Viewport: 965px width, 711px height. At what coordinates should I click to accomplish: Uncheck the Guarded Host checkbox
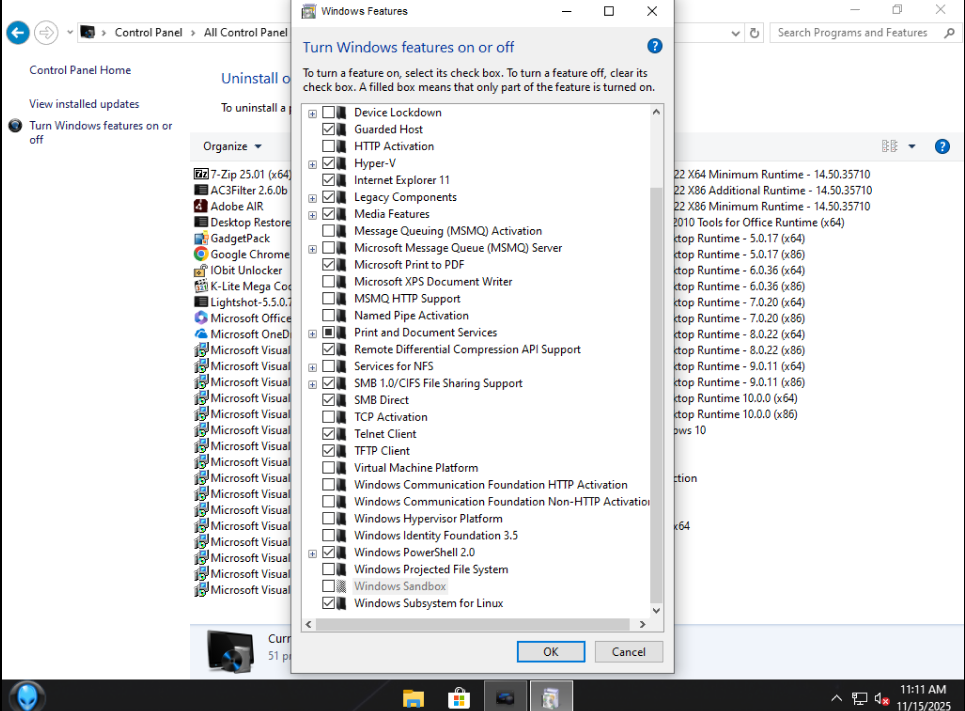(x=329, y=129)
